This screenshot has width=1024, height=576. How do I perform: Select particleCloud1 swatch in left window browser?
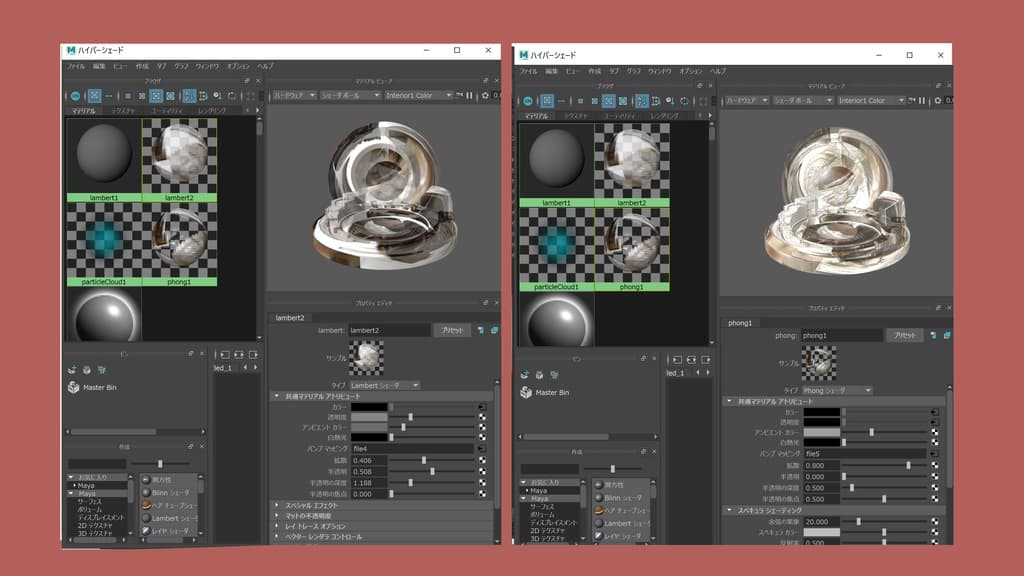(104, 244)
